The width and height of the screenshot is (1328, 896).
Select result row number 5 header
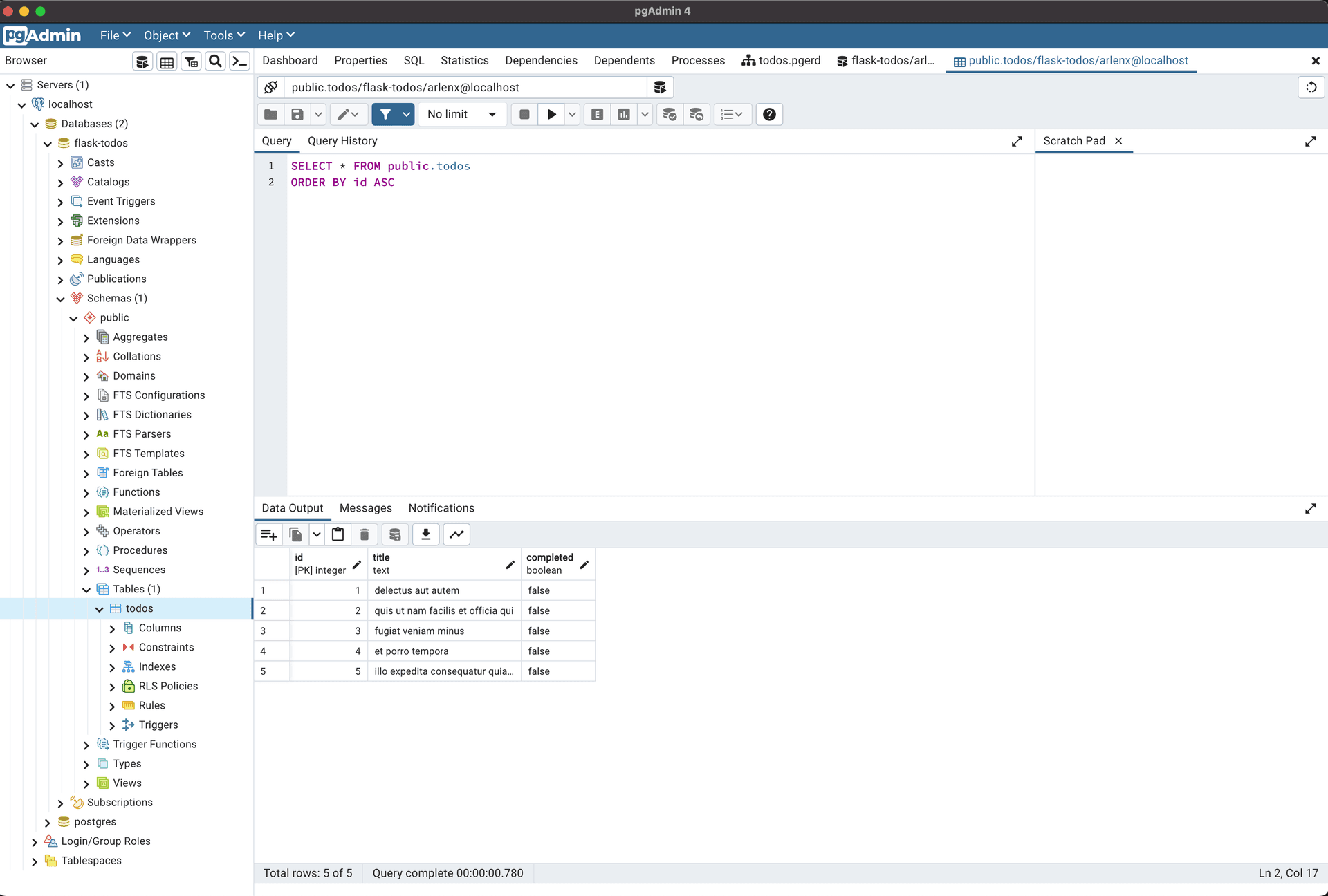[272, 671]
